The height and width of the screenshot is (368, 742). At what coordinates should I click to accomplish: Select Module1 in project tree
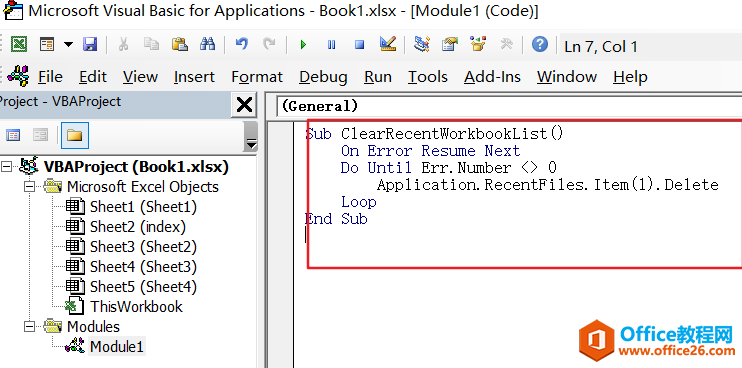tap(116, 347)
